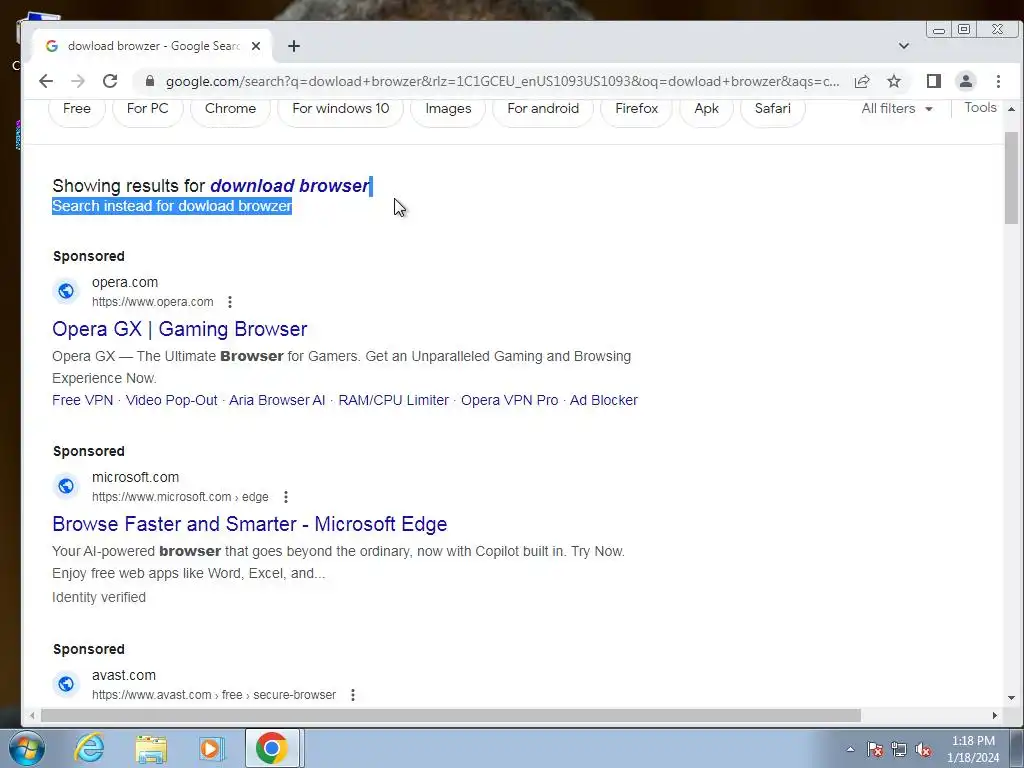Click the forward navigation arrow
Viewport: 1024px width, 768px height.
(x=78, y=81)
